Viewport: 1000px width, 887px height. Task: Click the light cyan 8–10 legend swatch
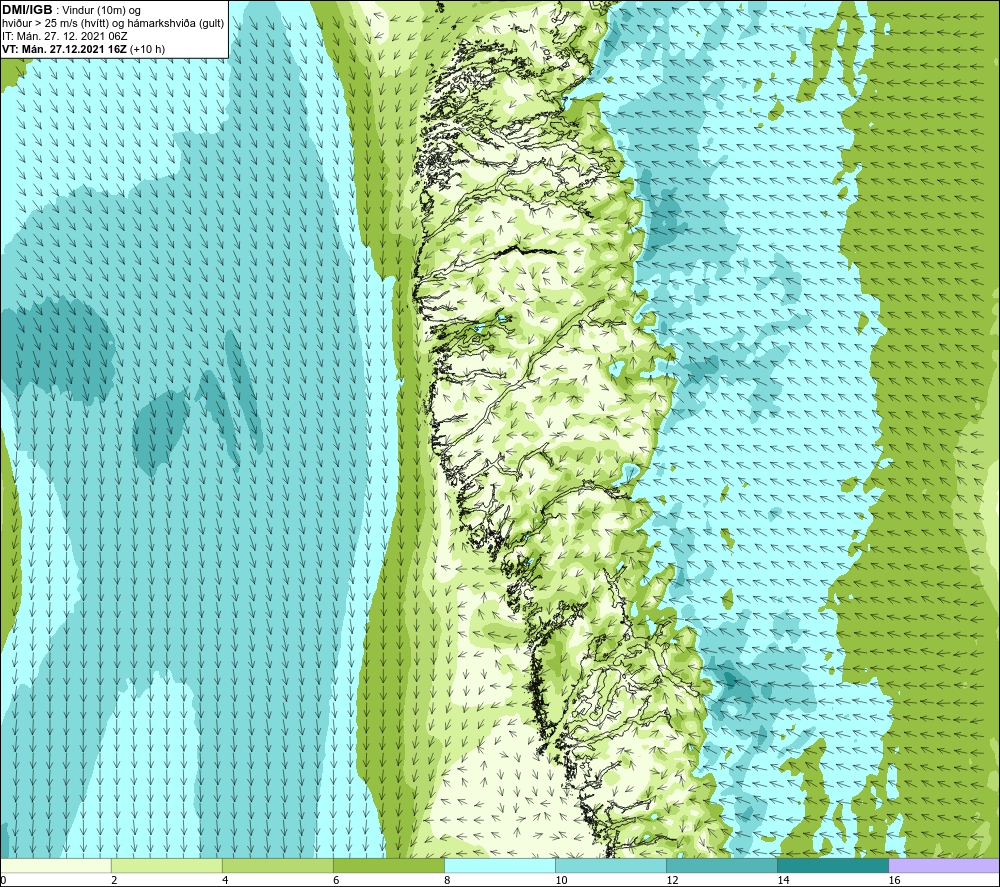(499, 866)
